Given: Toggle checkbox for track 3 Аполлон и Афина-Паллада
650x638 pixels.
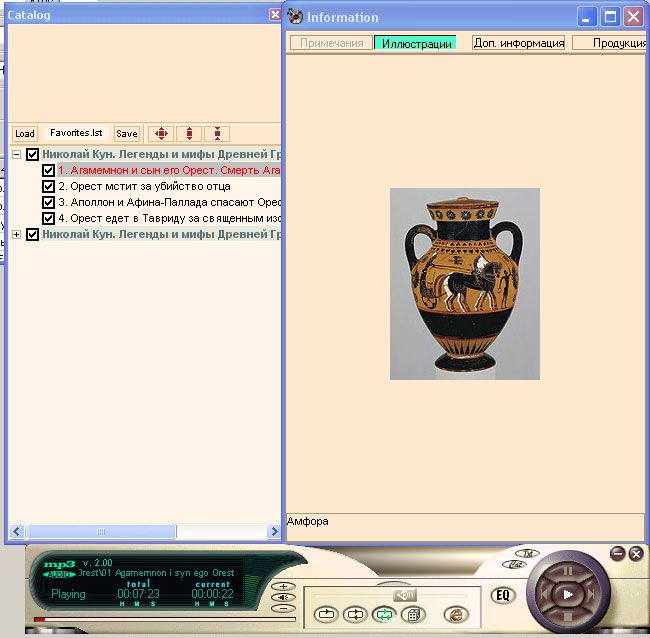Looking at the screenshot, I should coord(48,202).
